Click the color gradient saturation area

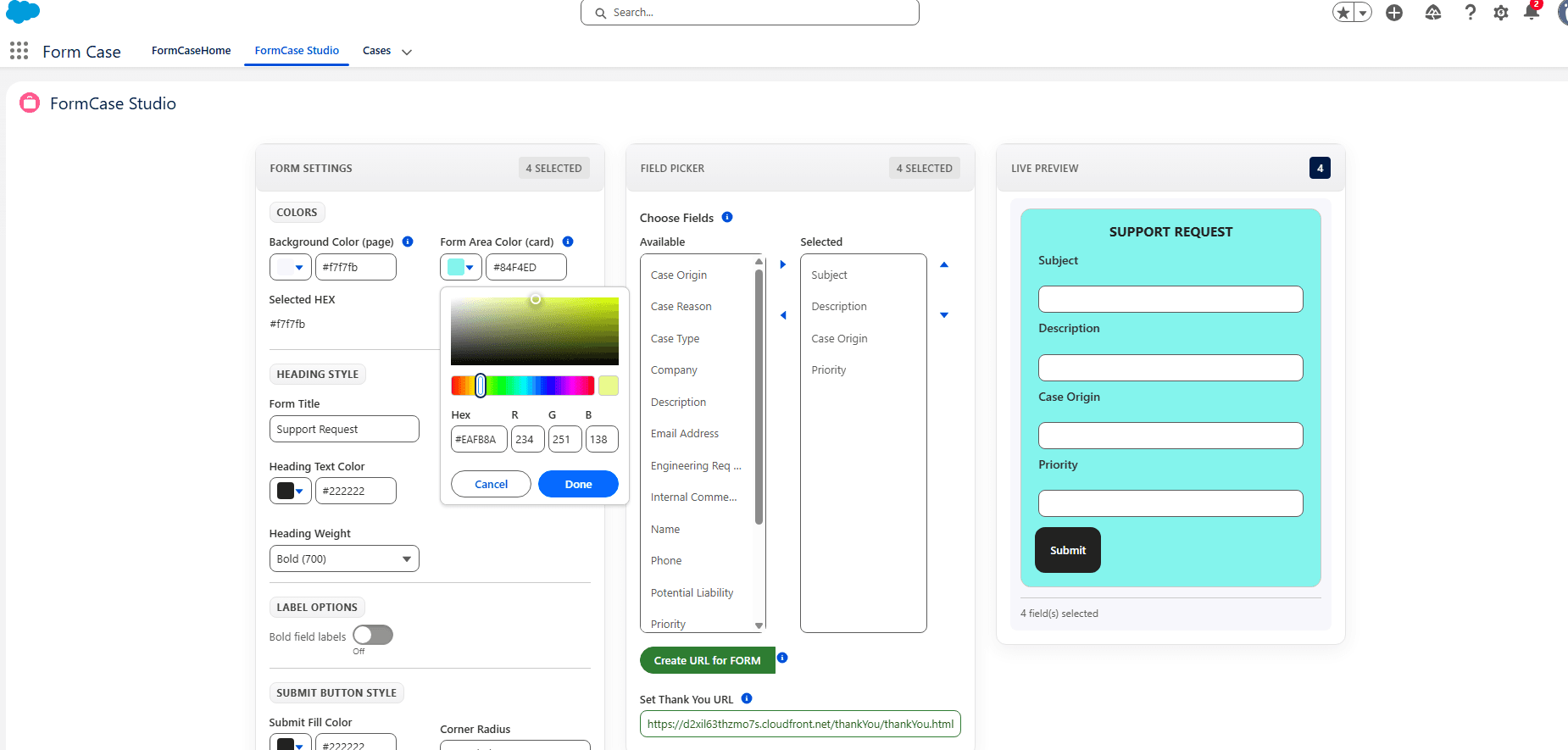pyautogui.click(x=535, y=331)
